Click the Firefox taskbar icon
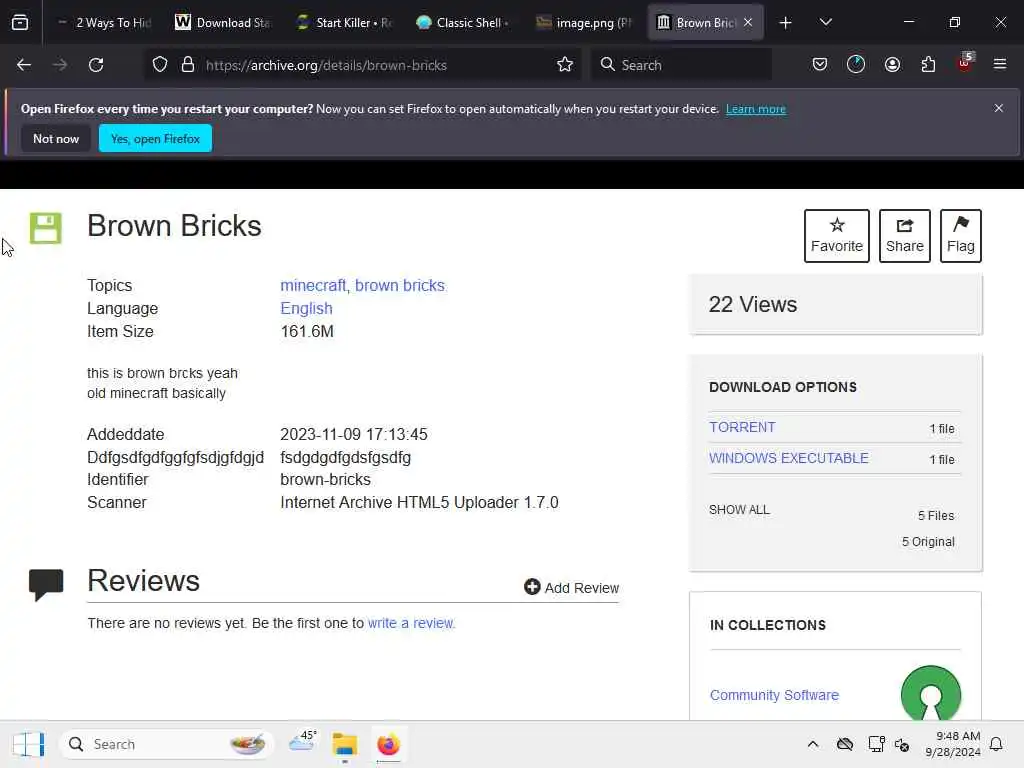Viewport: 1024px width, 768px height. click(389, 744)
